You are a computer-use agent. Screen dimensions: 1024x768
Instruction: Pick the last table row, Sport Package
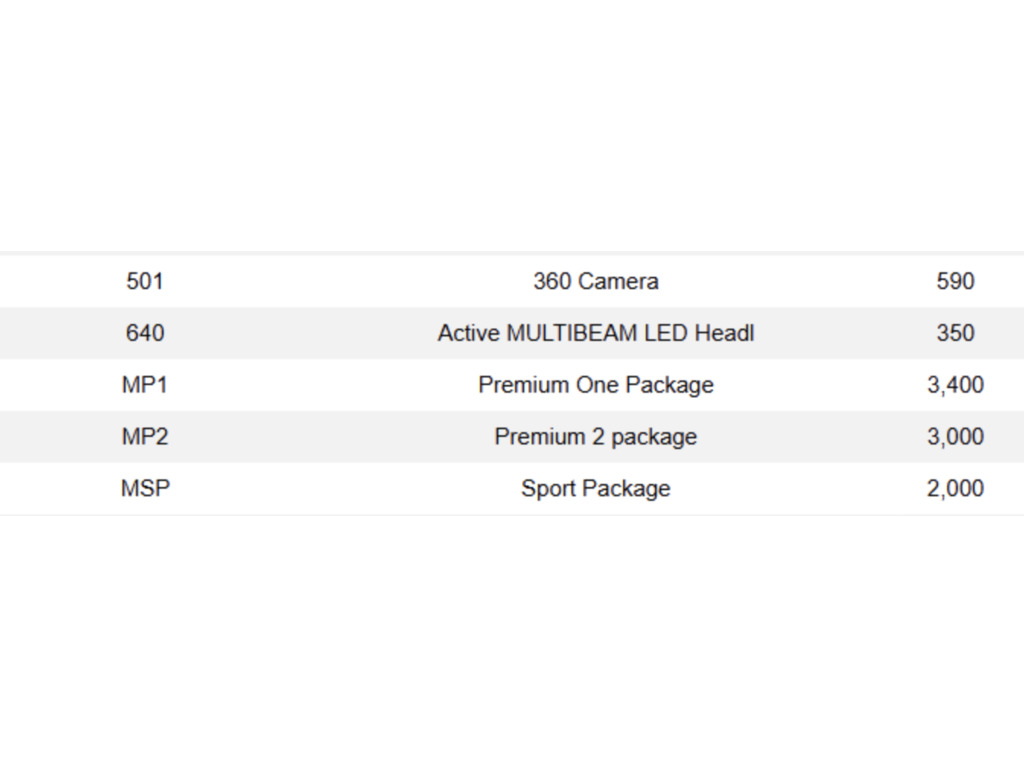[x=512, y=488]
